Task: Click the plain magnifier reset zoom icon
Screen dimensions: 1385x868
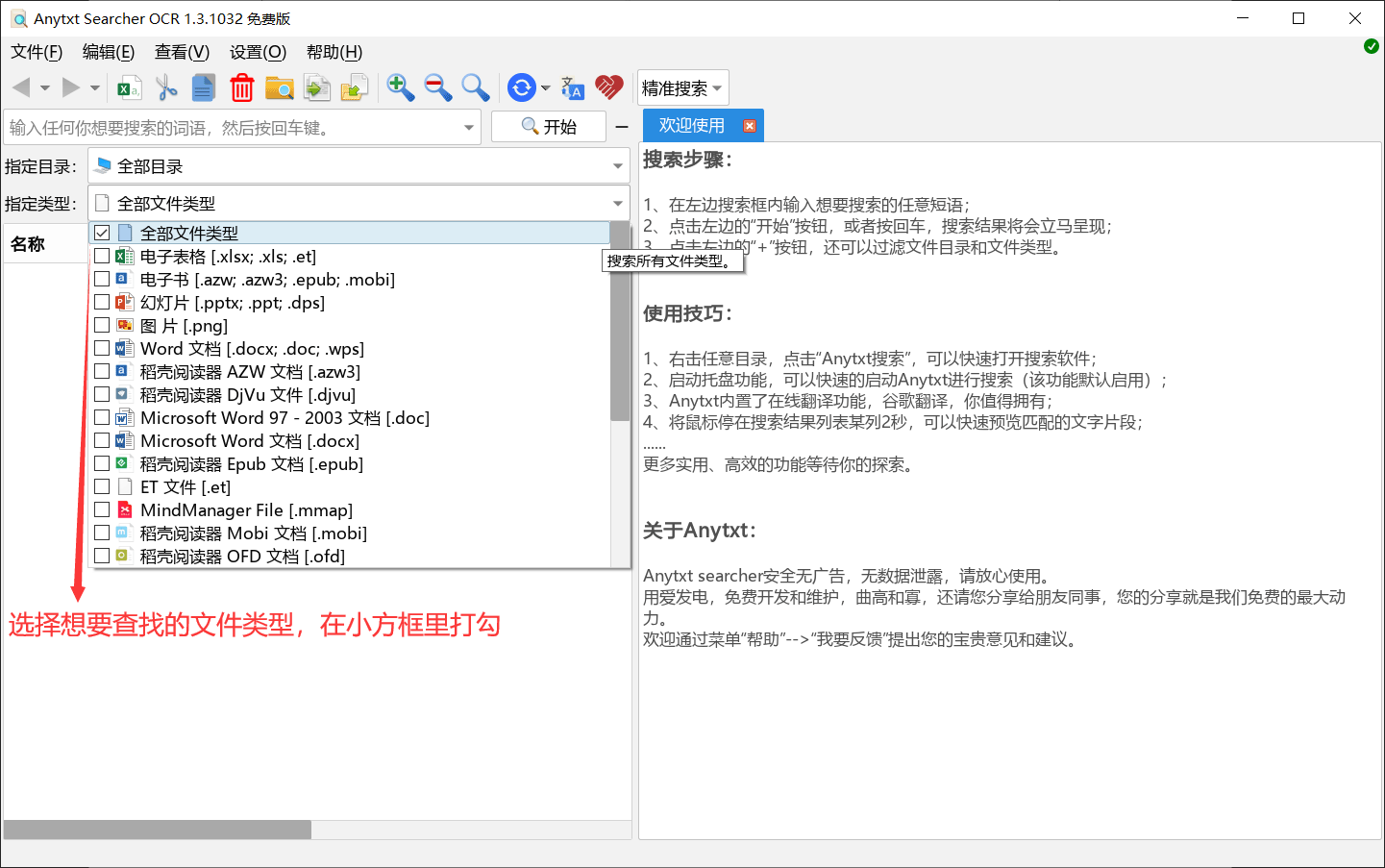Action: 476,88
